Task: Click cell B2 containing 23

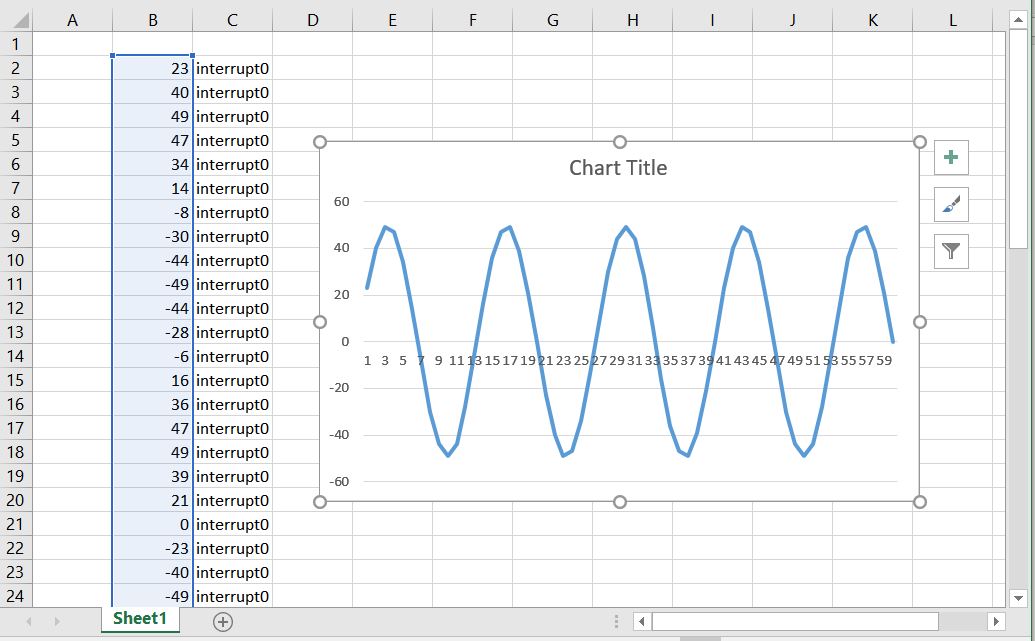Action: pyautogui.click(x=152, y=68)
